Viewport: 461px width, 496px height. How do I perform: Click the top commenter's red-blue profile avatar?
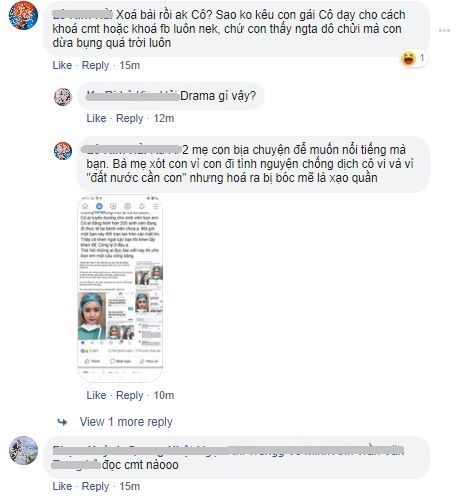pos(23,15)
